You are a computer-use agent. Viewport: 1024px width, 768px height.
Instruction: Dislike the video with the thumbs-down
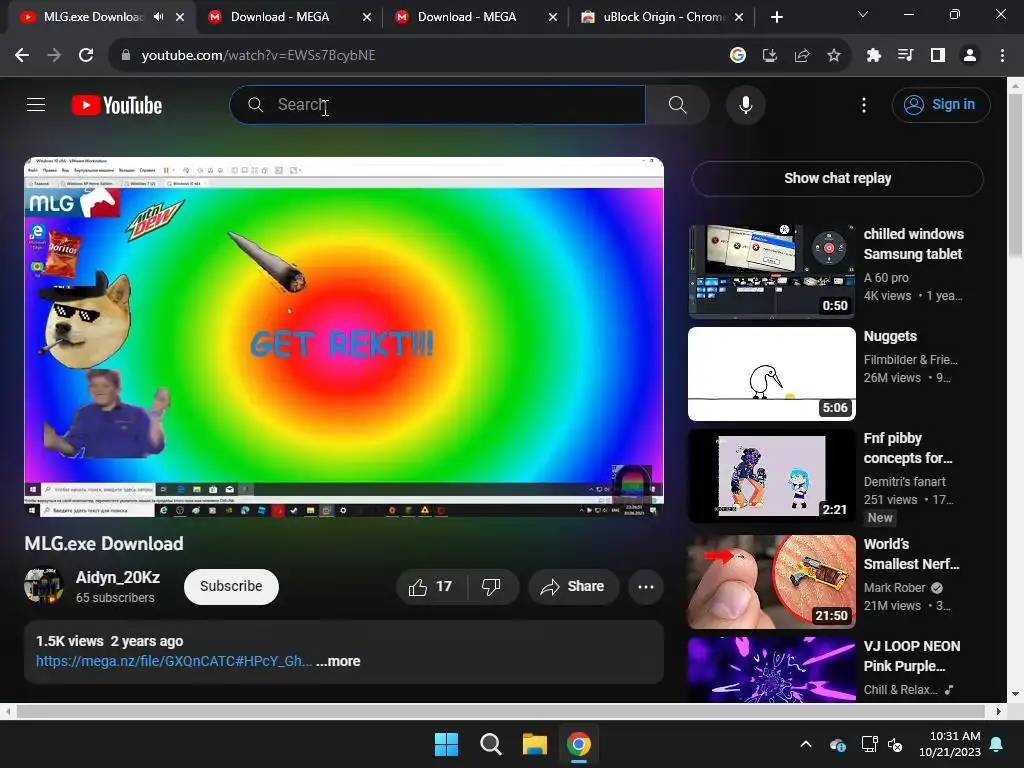click(491, 586)
